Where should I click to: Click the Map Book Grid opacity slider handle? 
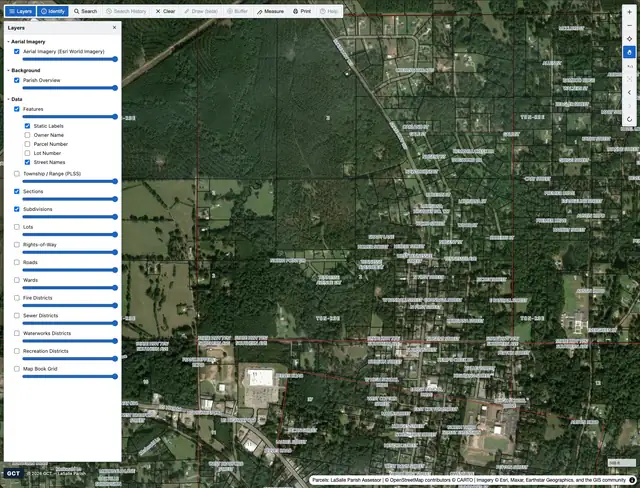pyautogui.click(x=115, y=376)
